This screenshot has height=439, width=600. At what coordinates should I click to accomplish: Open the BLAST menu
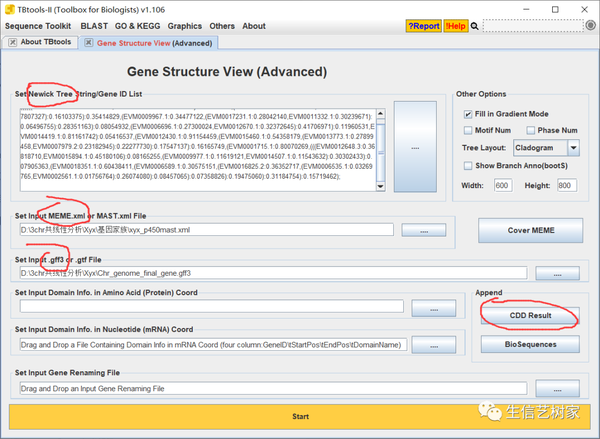(x=94, y=26)
